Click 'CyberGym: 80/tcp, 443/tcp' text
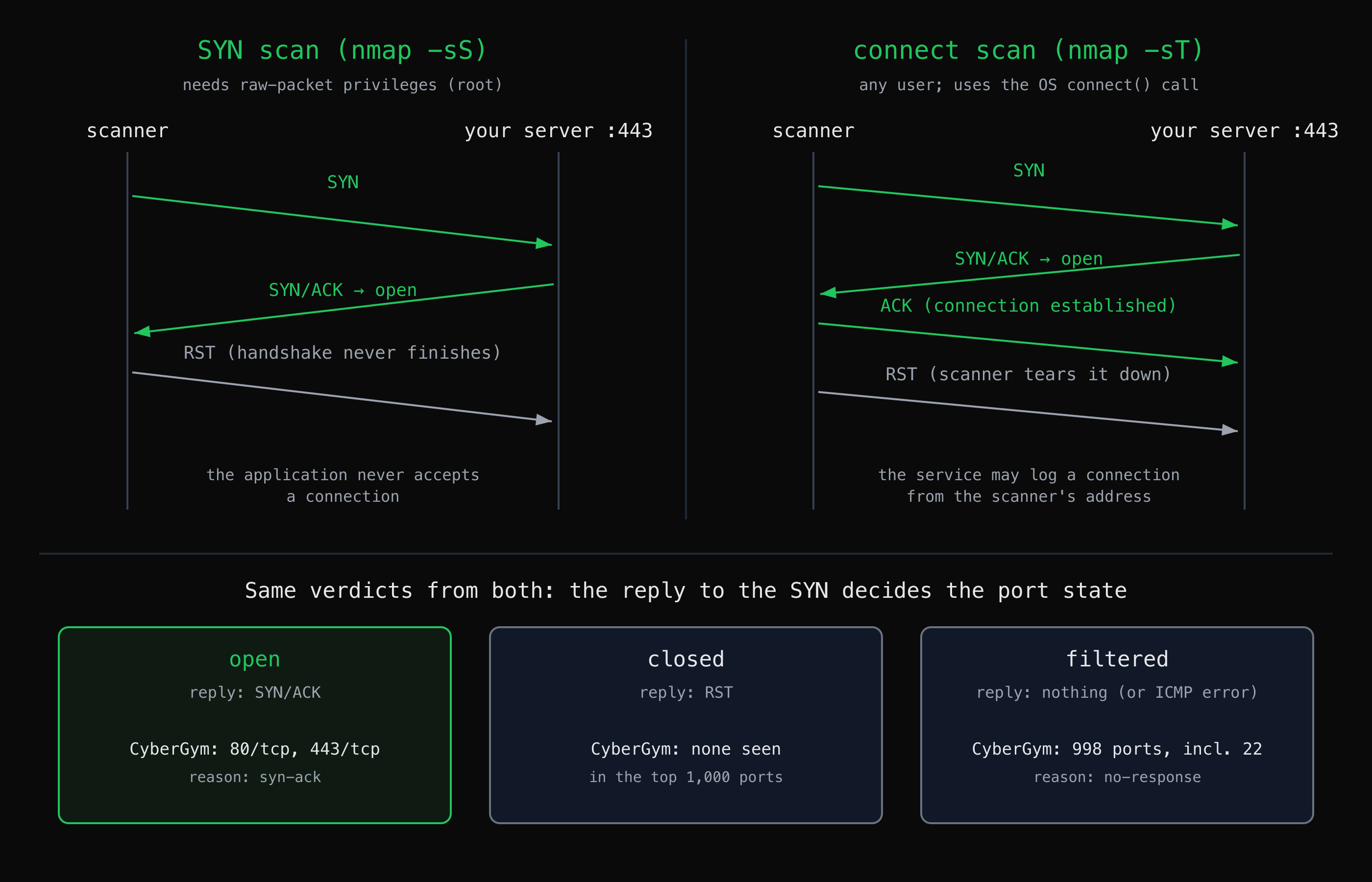The width and height of the screenshot is (1372, 882). click(255, 749)
